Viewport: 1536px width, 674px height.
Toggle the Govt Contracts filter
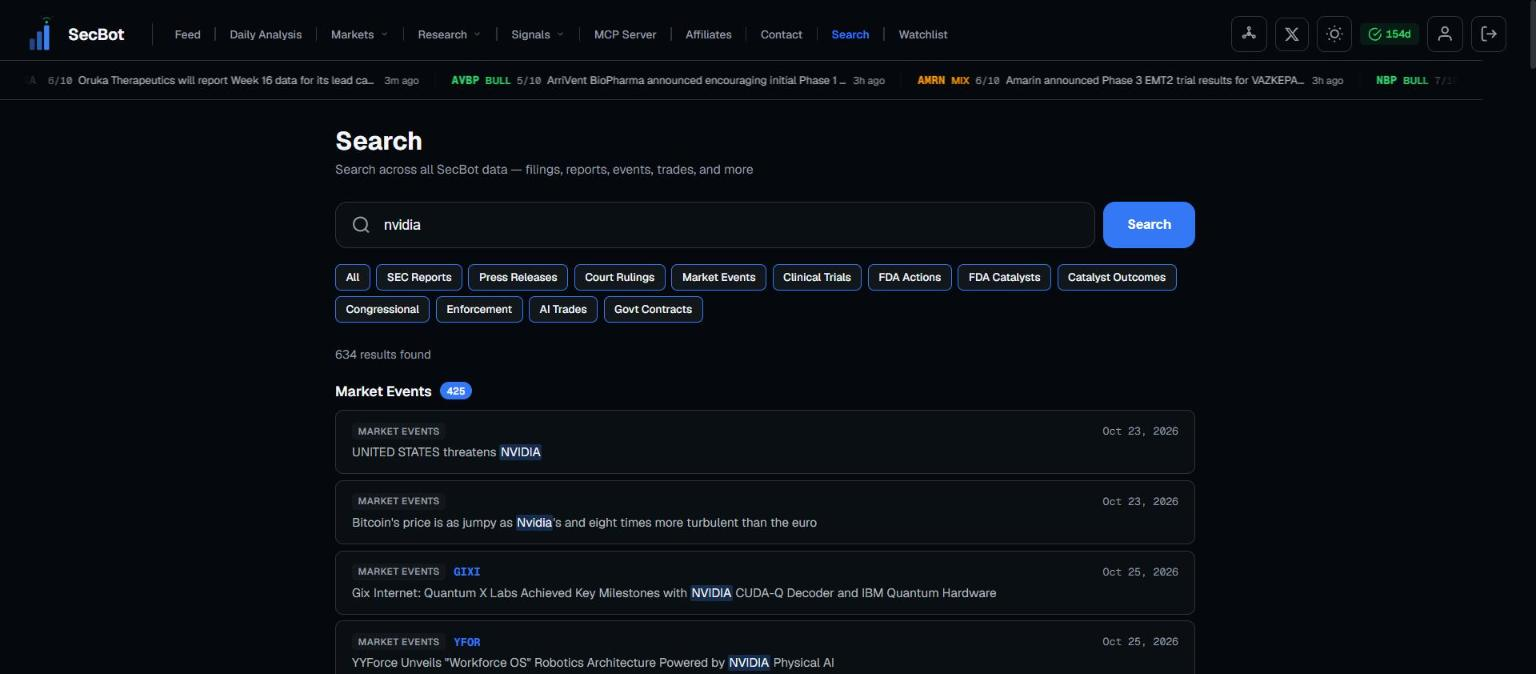[x=653, y=309]
